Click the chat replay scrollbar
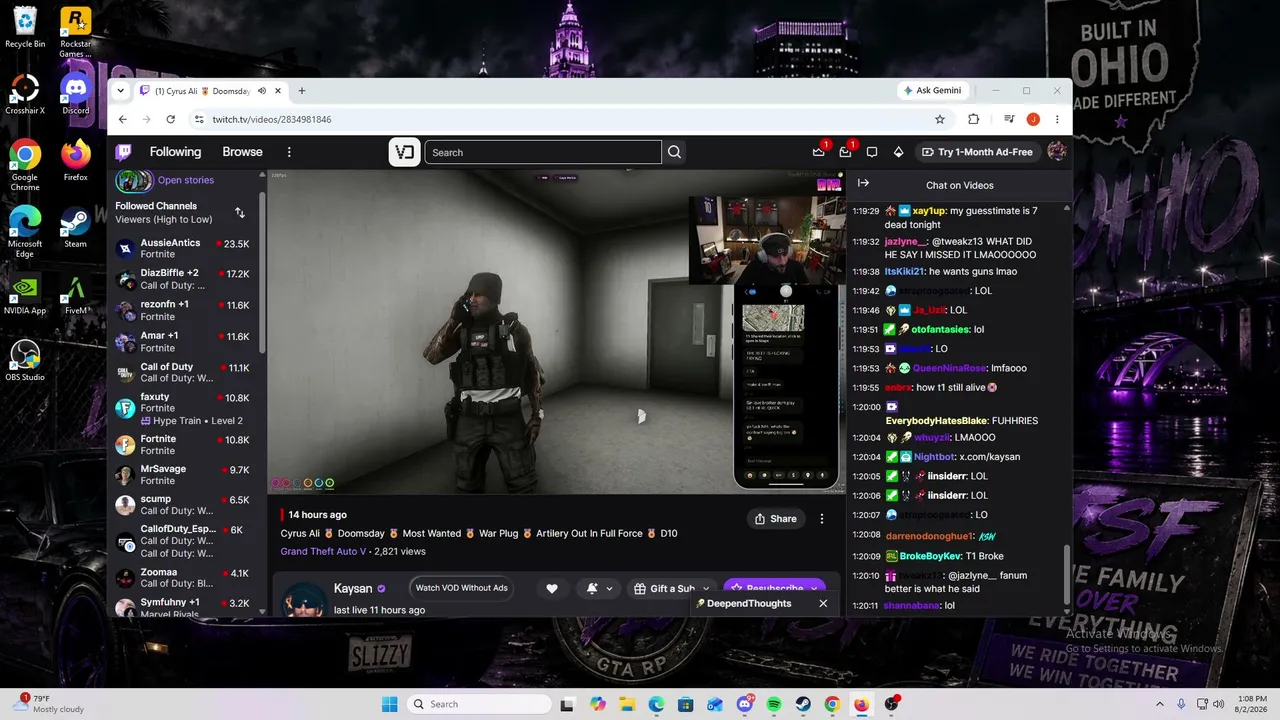The width and height of the screenshot is (1280, 720). pos(1067,573)
